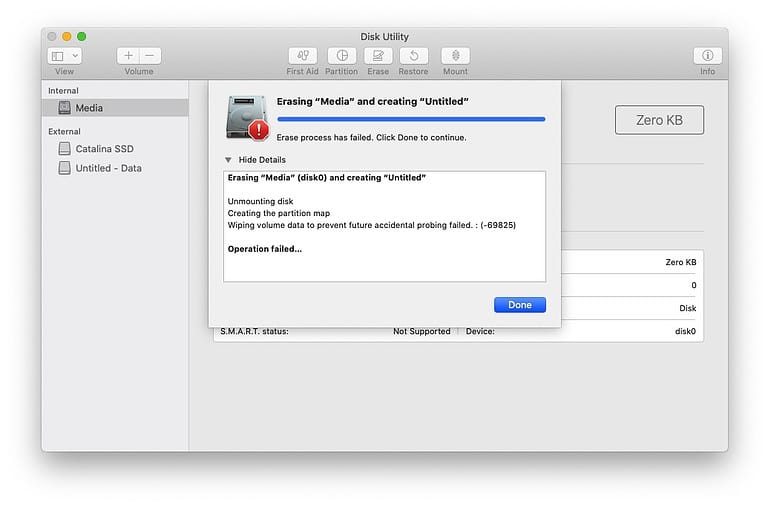Click the add volume plus button
The image size is (768, 505).
(x=128, y=56)
